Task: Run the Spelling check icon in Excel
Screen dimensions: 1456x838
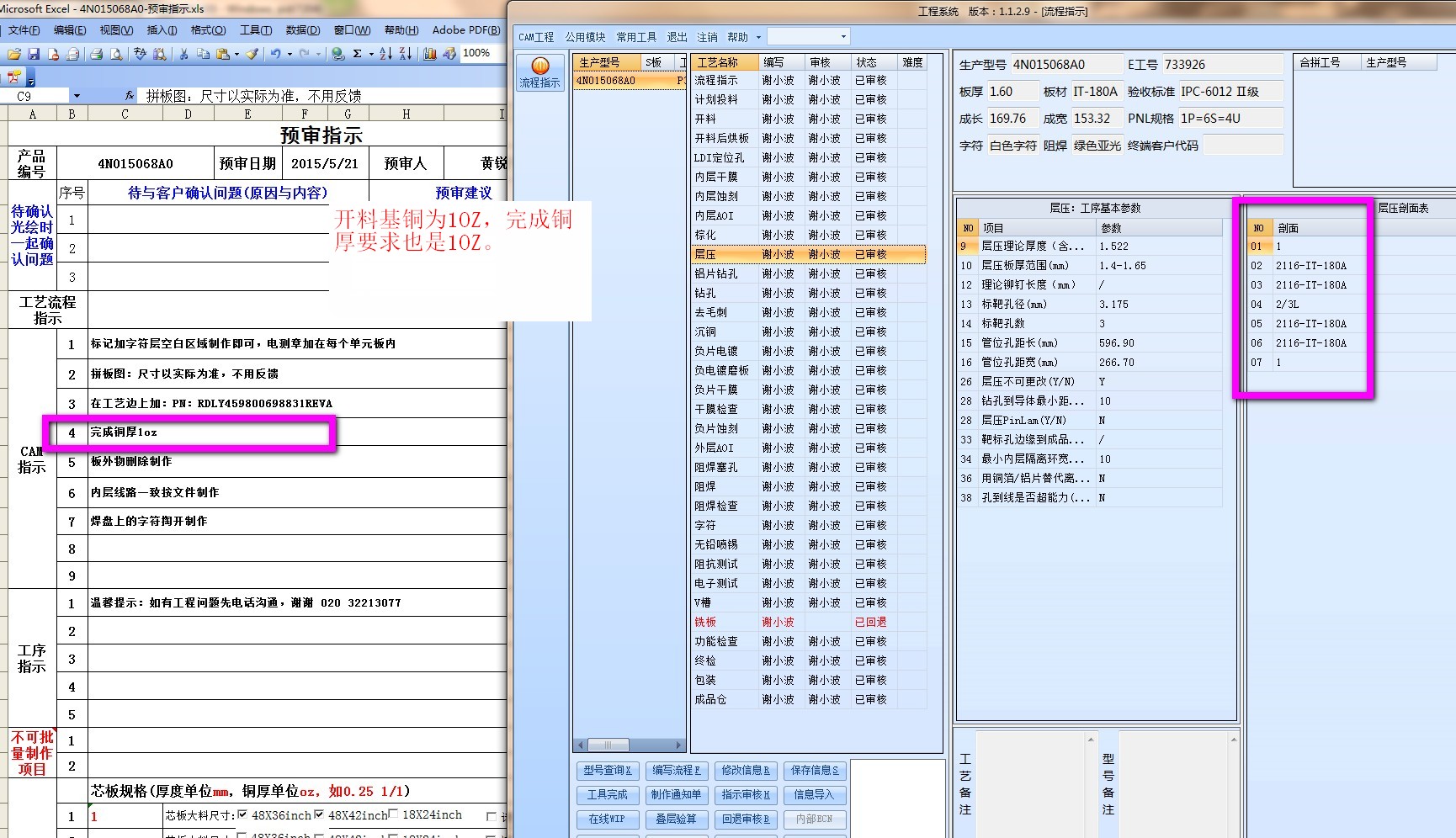Action: pos(140,54)
